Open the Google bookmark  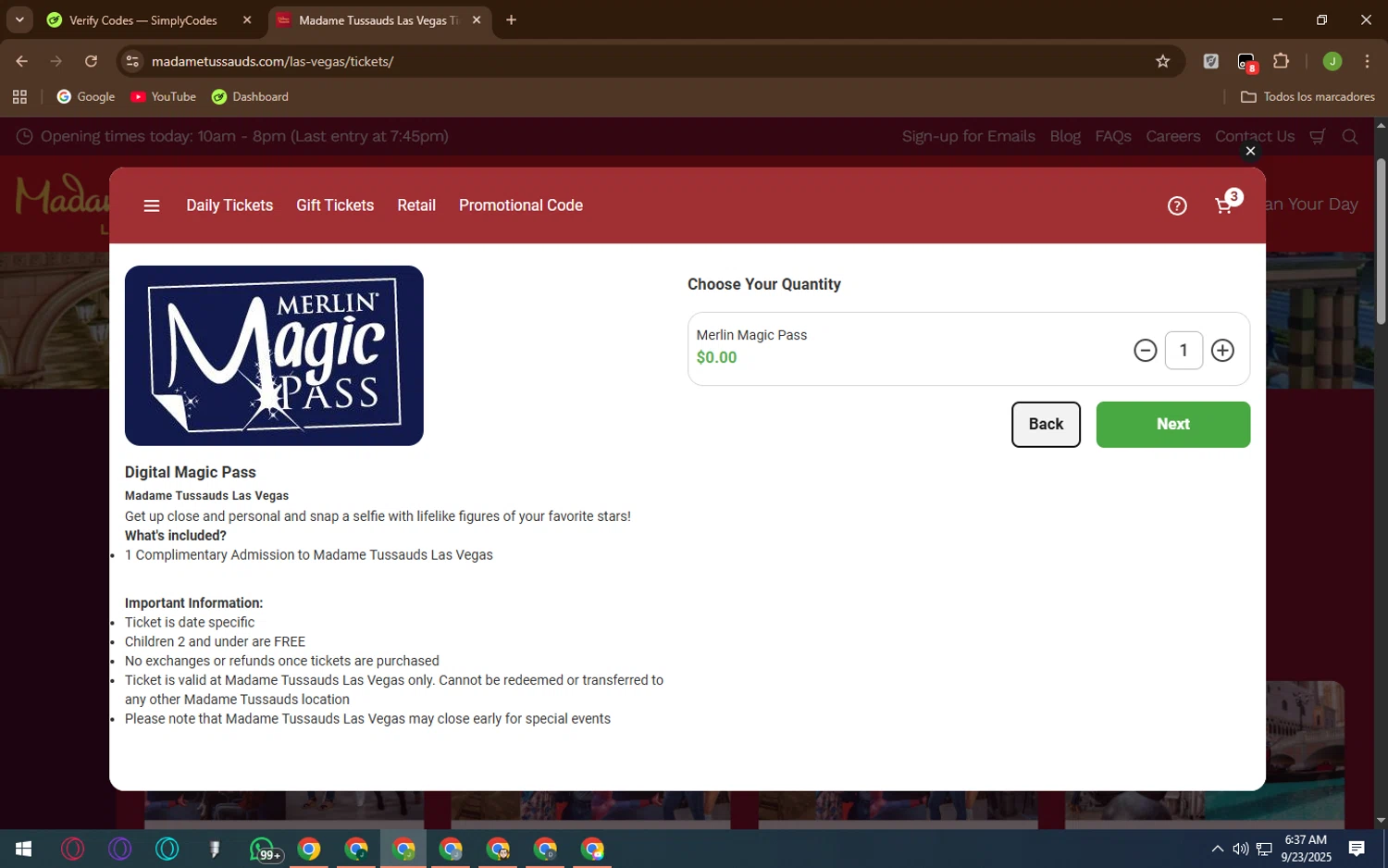(86, 97)
